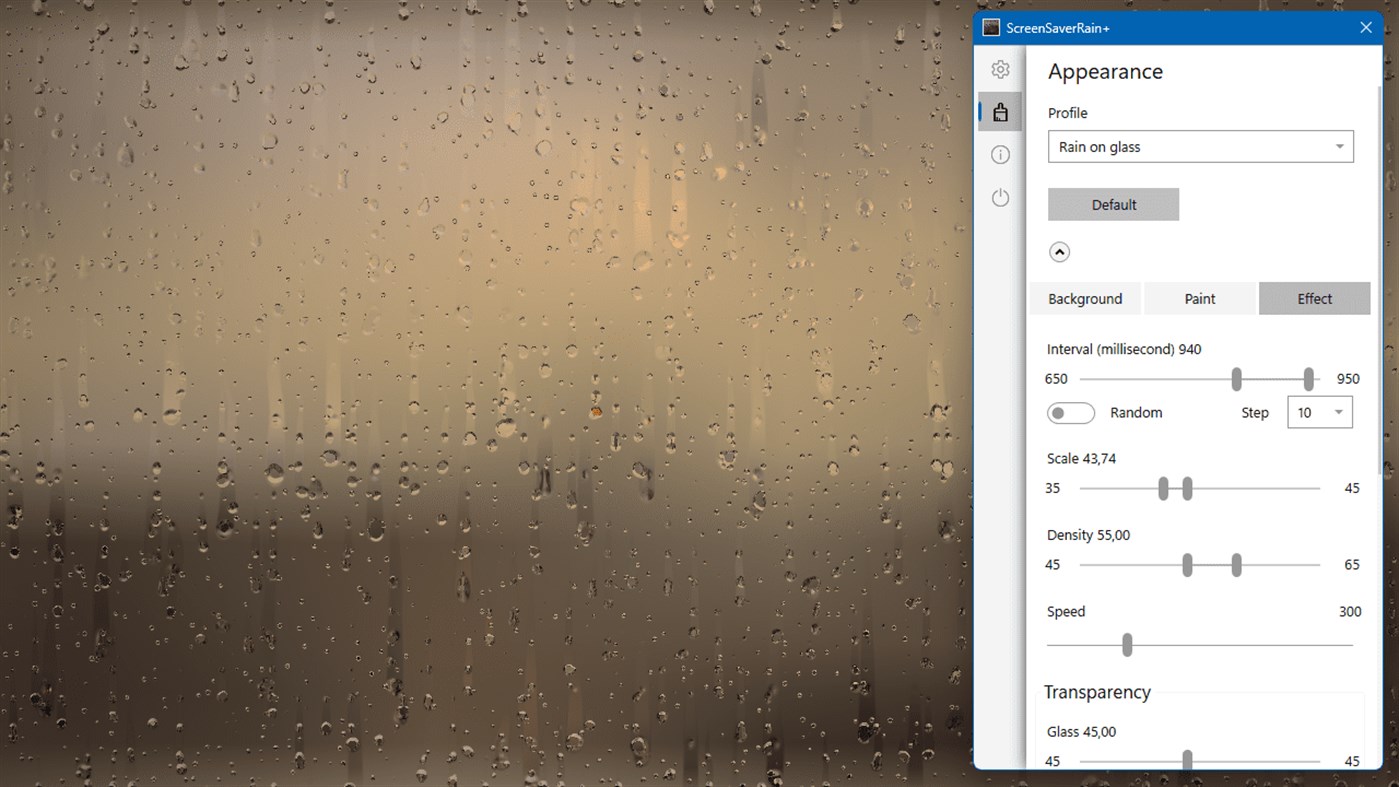This screenshot has width=1399, height=787.
Task: Collapse the settings section with the up chevron
Action: [x=1059, y=251]
